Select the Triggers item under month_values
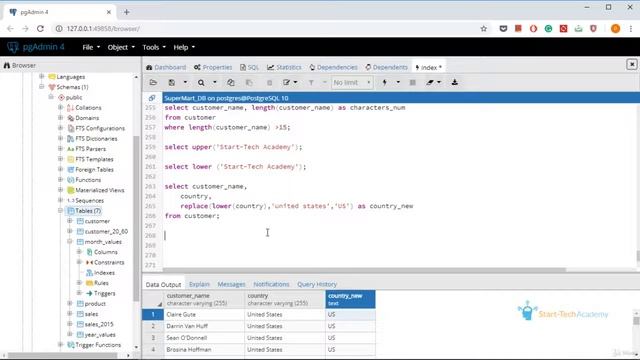Viewport: 640px width, 360px height. pyautogui.click(x=100, y=293)
